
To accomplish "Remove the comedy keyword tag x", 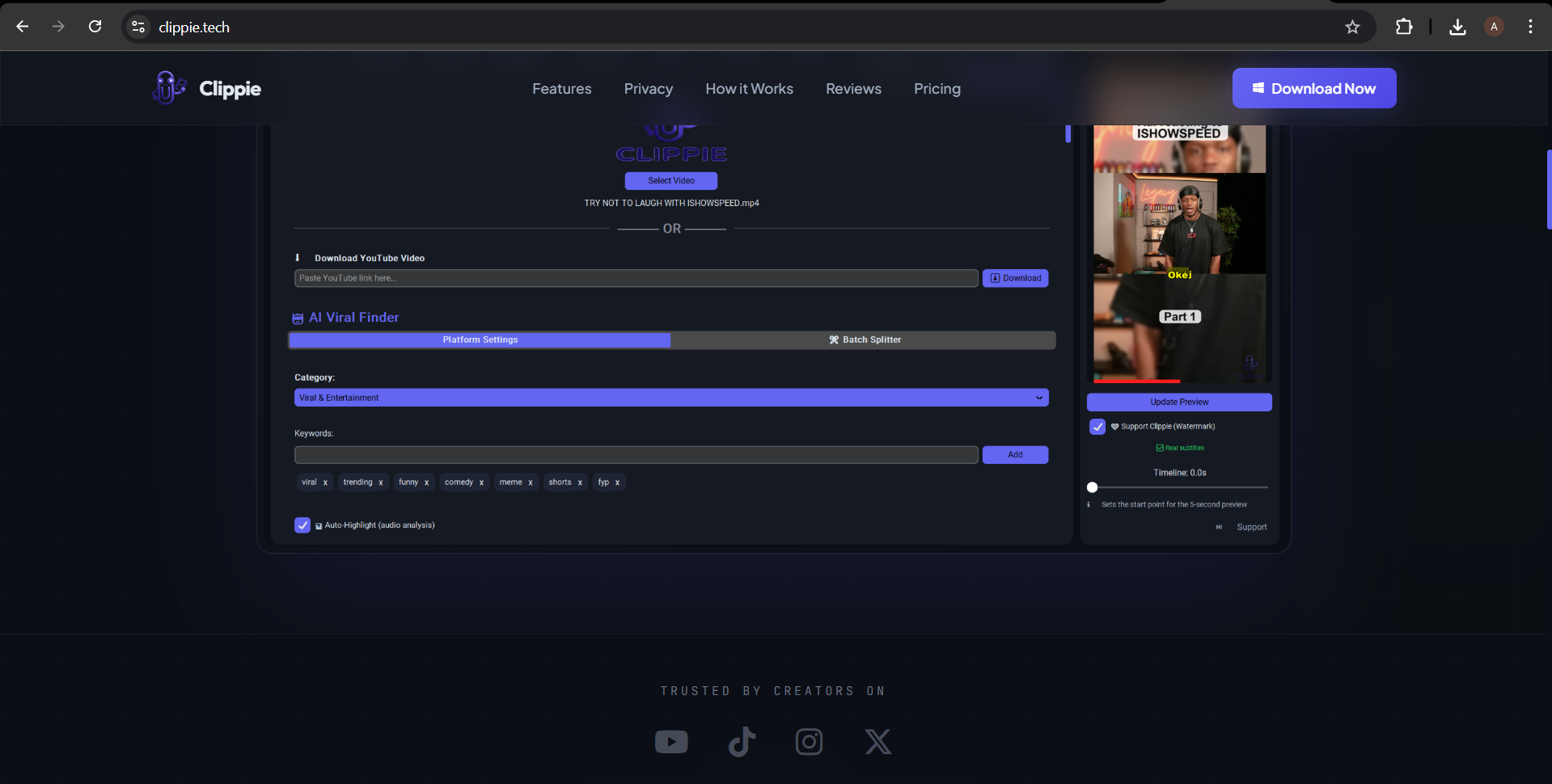I will tap(481, 483).
